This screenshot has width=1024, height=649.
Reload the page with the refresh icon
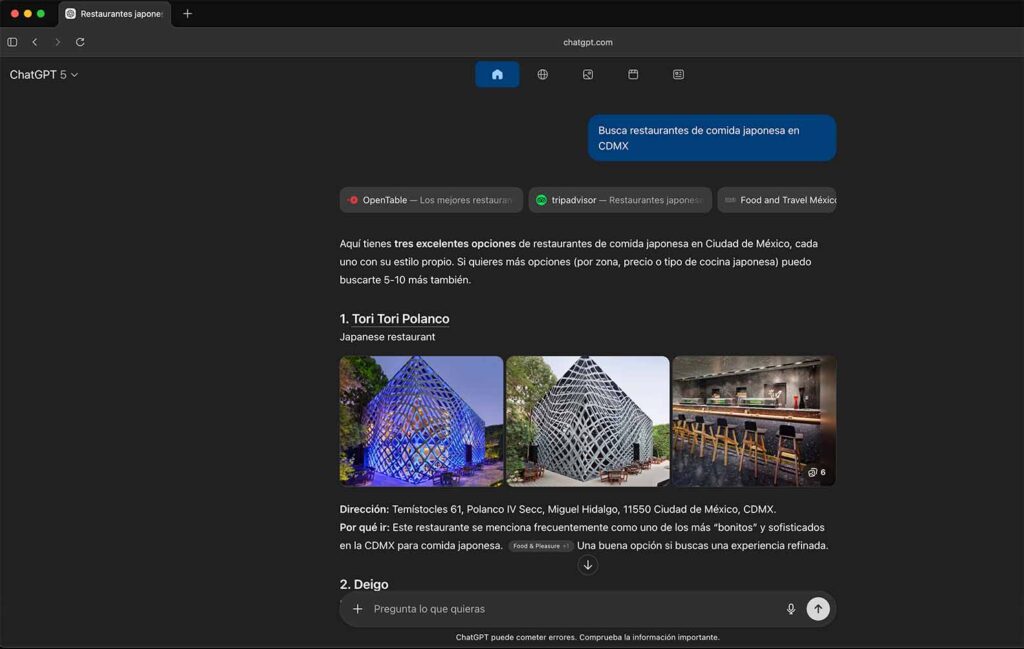[x=78, y=42]
